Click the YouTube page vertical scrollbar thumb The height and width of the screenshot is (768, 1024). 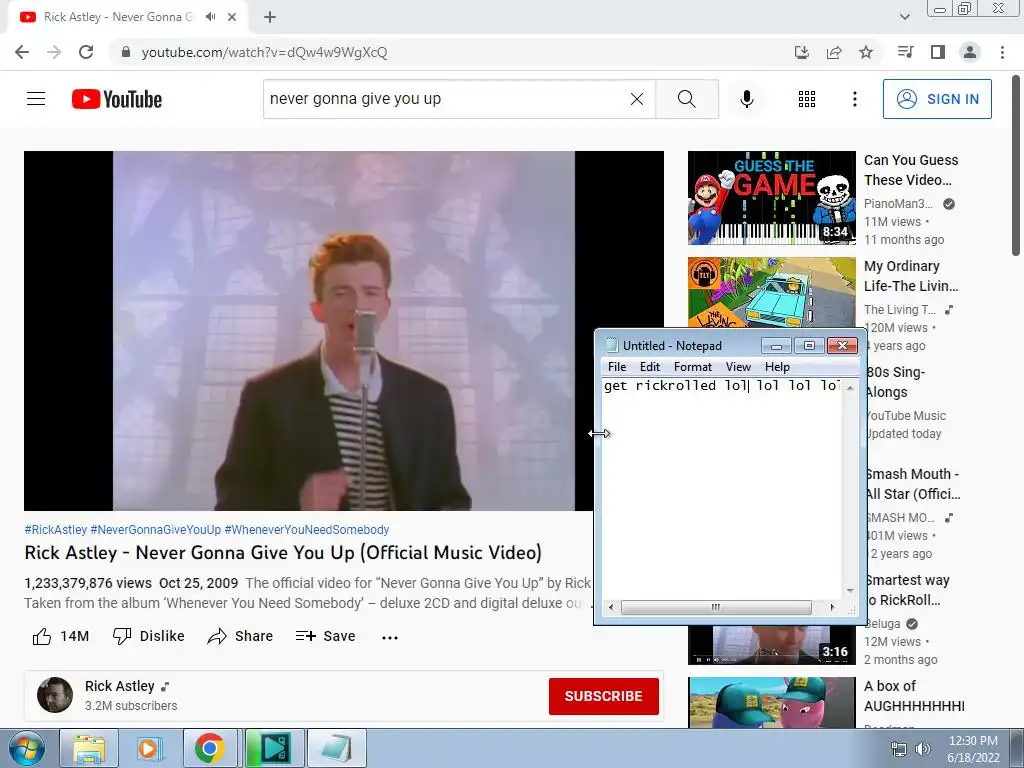click(x=1016, y=167)
